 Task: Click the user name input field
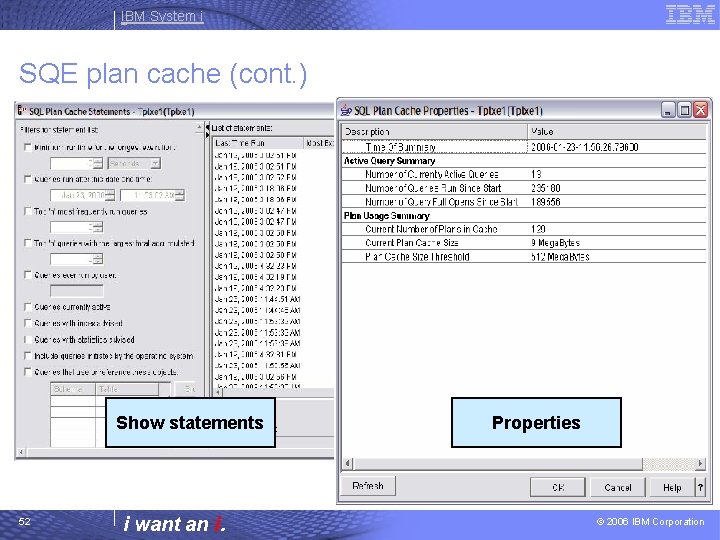tap(77, 291)
